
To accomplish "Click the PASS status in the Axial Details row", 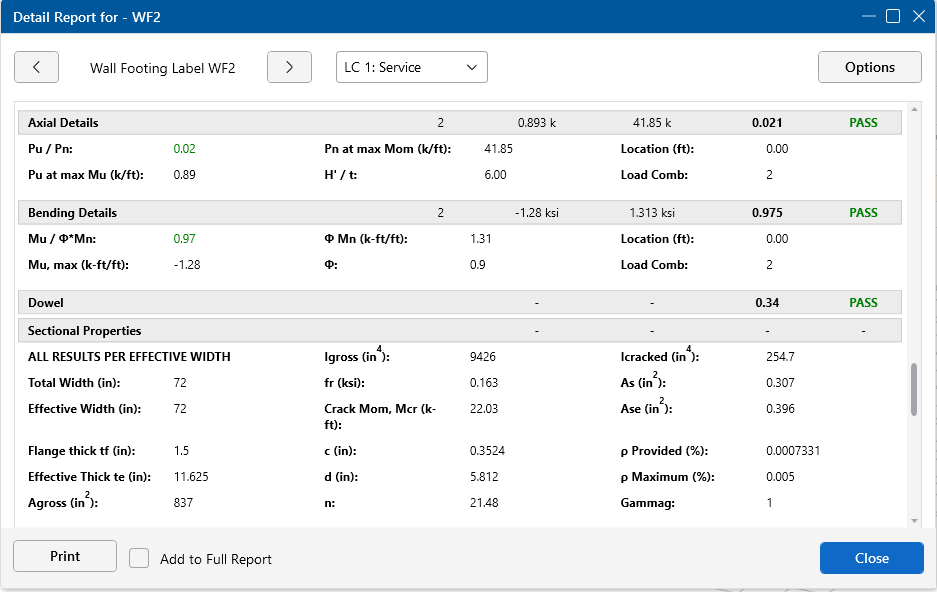I will pyautogui.click(x=863, y=123).
